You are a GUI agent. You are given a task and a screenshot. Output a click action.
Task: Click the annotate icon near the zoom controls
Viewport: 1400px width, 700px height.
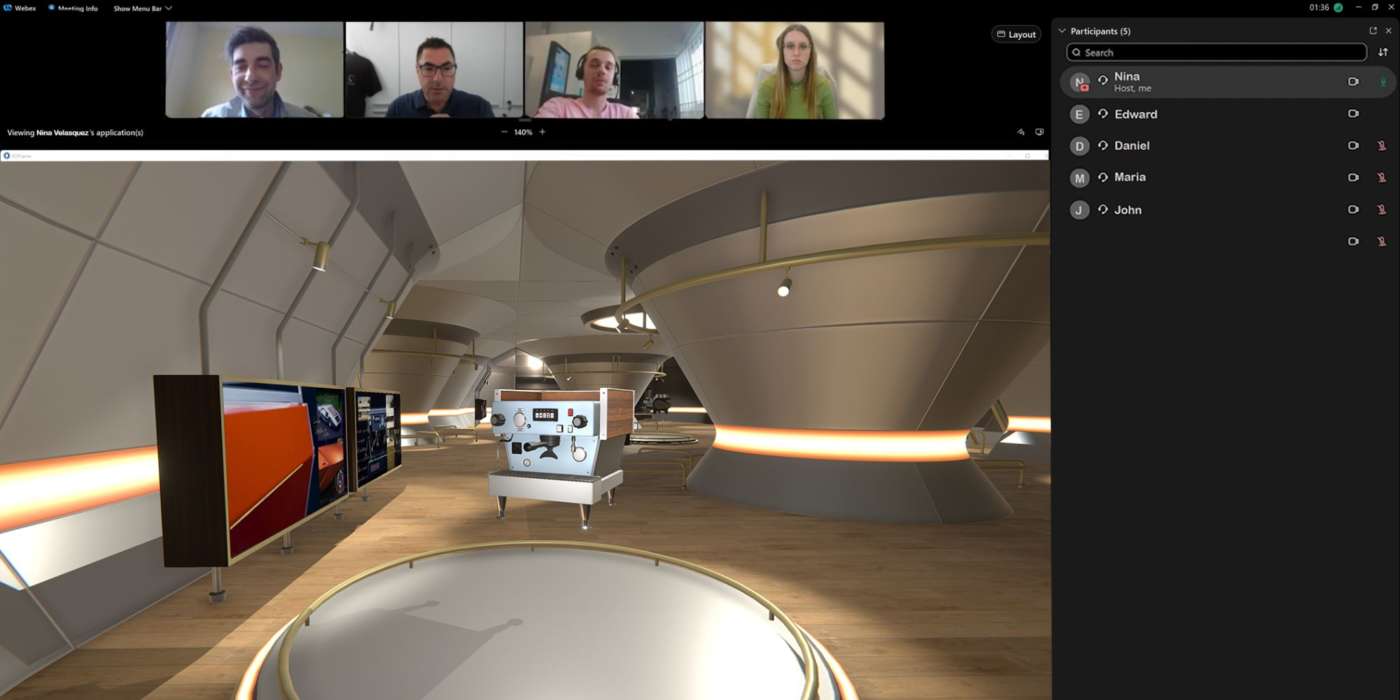tap(1021, 131)
